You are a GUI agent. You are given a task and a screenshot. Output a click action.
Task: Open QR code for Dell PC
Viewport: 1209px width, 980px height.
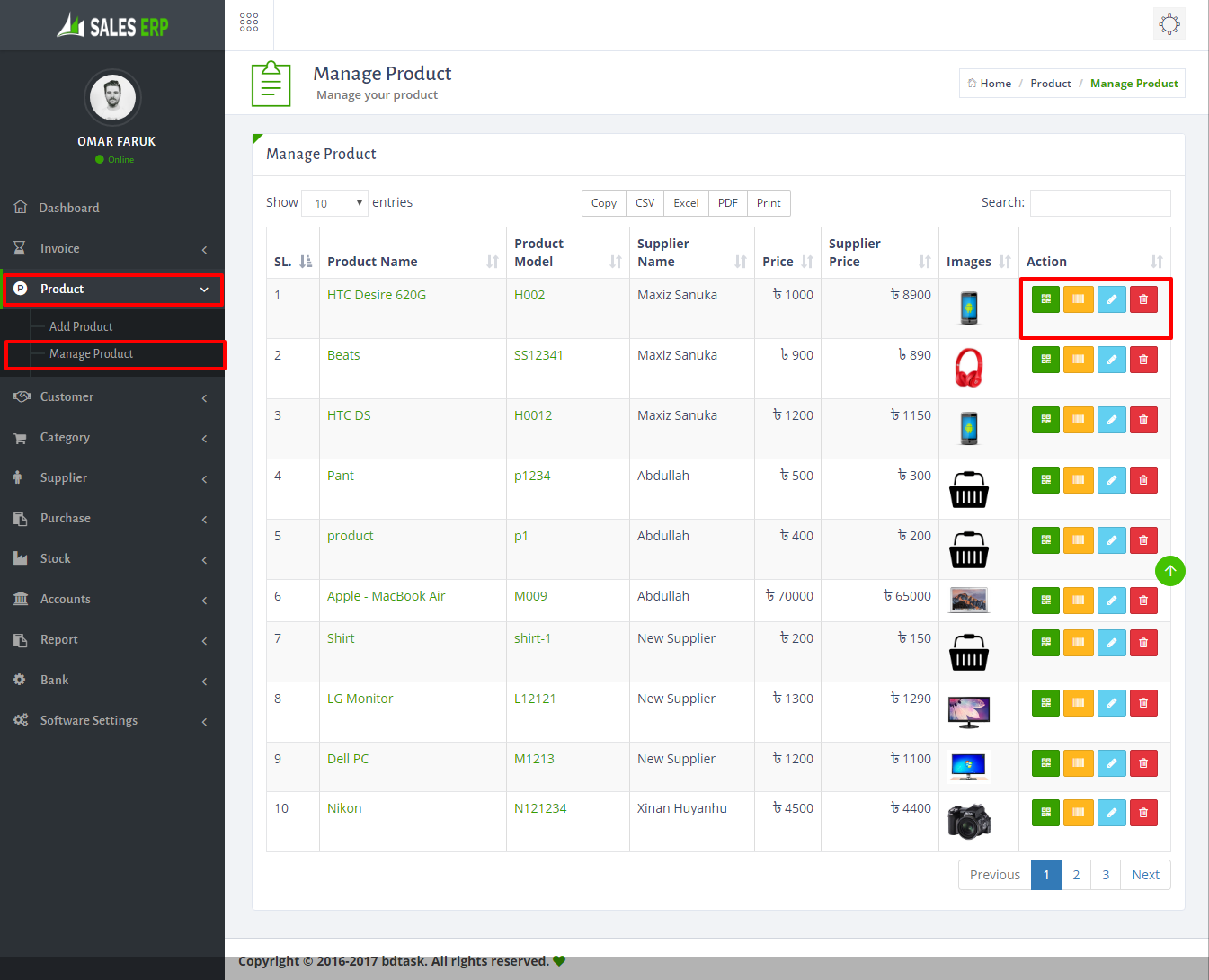(1045, 763)
